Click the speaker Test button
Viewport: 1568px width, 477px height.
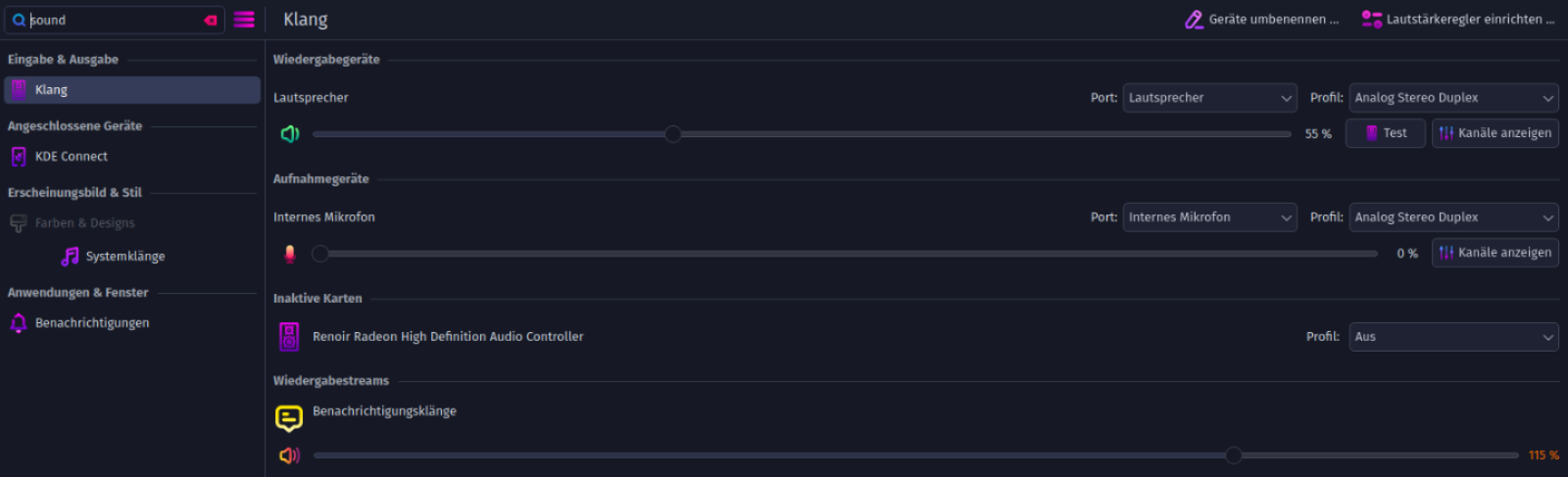[1386, 133]
